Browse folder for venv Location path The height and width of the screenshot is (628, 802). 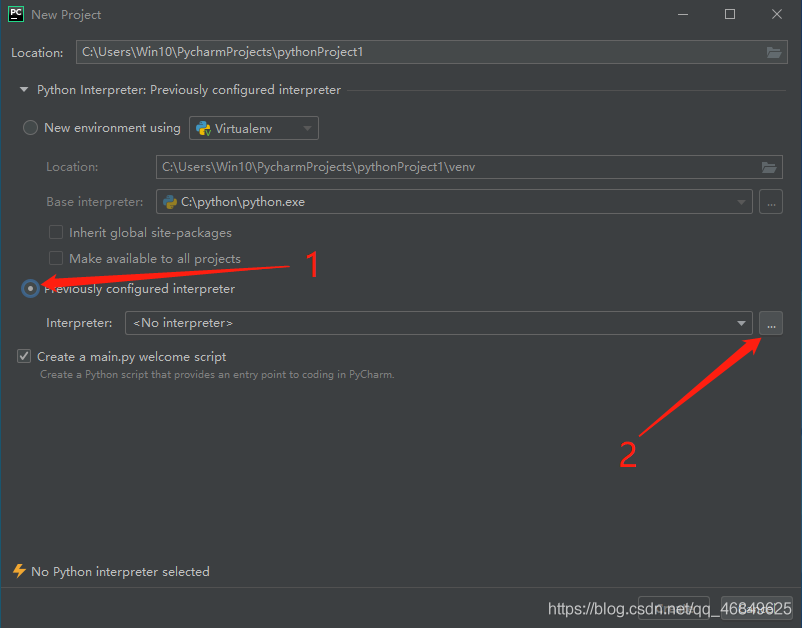[769, 167]
